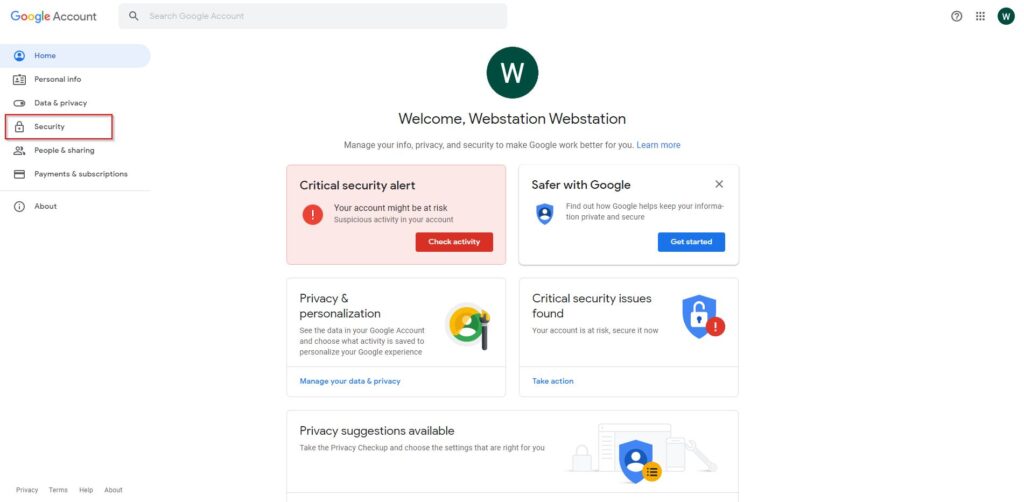Image resolution: width=1024 pixels, height=502 pixels.
Task: Click the search magnifier icon
Action: click(134, 16)
